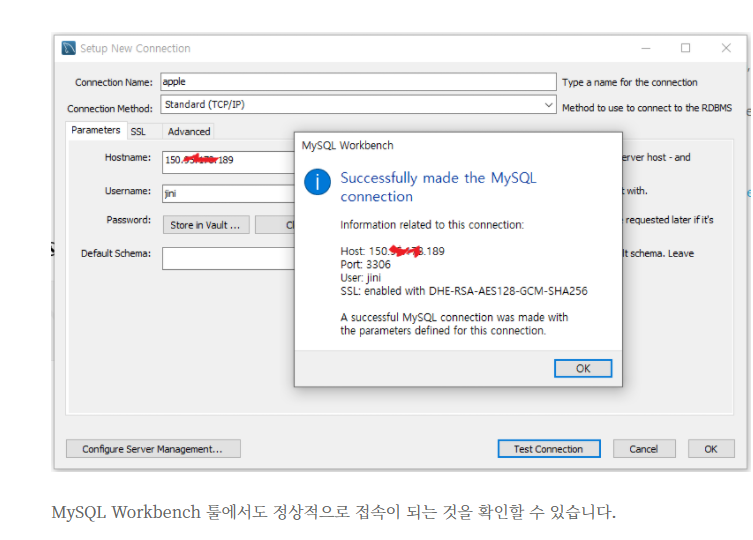Click the Test Connection button
753x540 pixels.
[x=549, y=449]
